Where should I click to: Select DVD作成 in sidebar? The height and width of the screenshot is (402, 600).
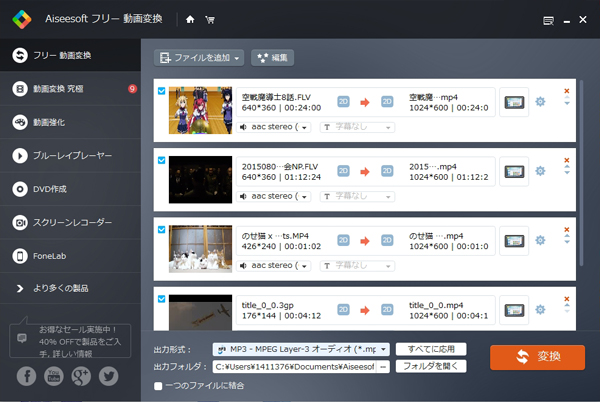click(70, 189)
